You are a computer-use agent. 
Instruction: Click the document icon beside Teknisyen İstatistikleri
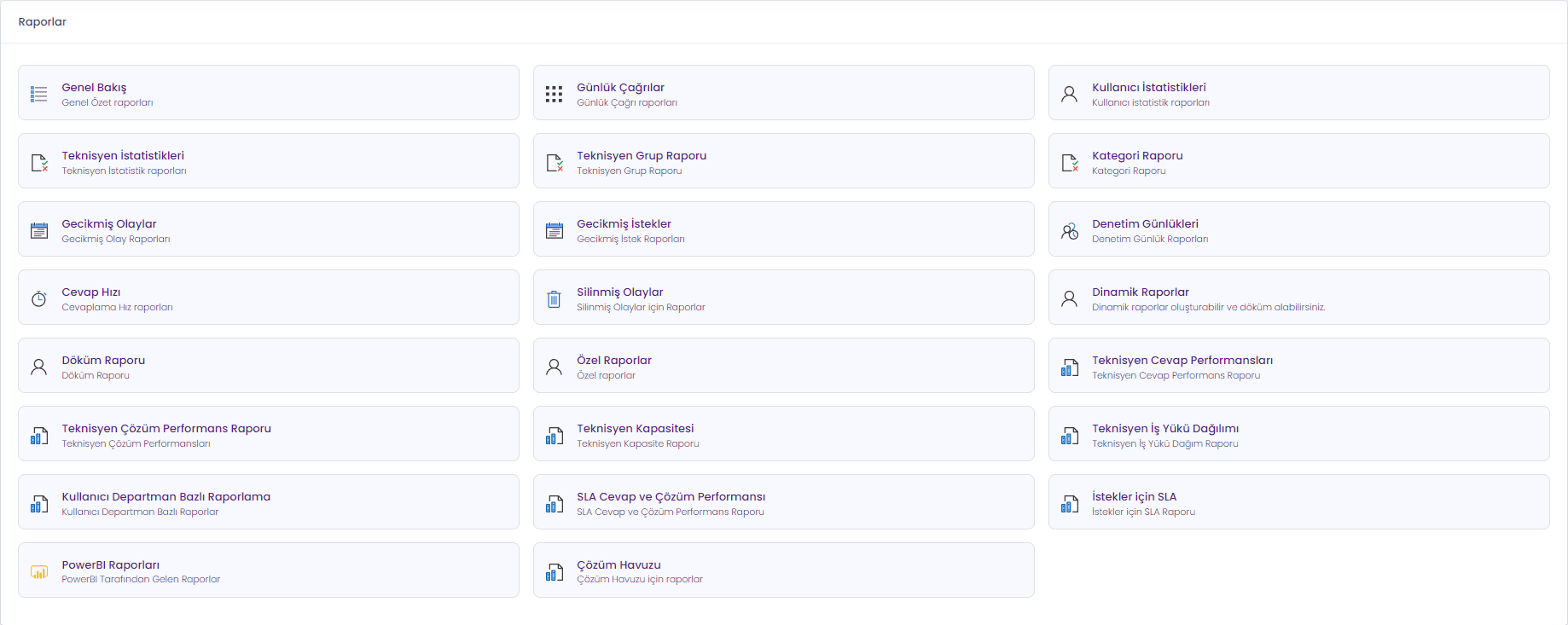coord(39,162)
